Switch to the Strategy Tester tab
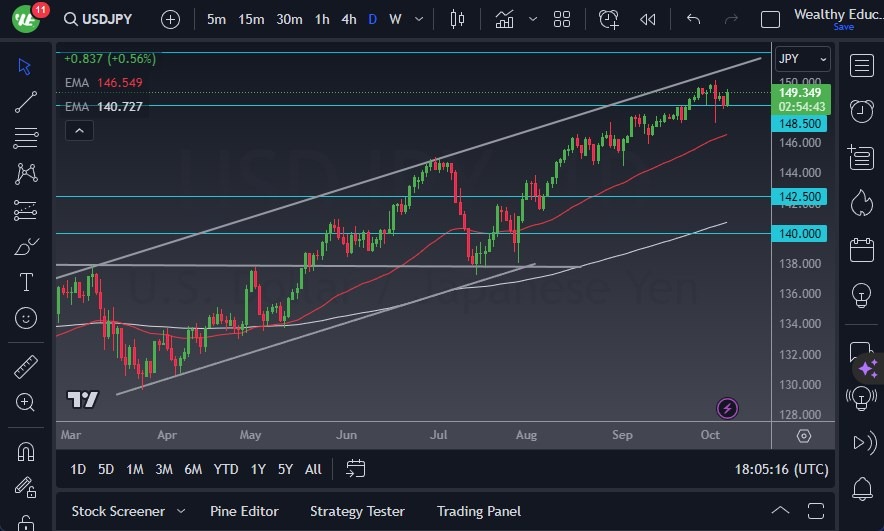This screenshot has width=884, height=531. pos(357,511)
